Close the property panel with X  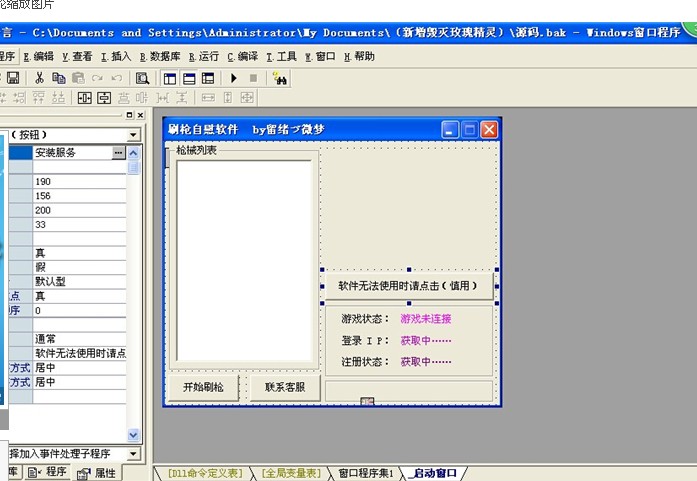coord(140,115)
